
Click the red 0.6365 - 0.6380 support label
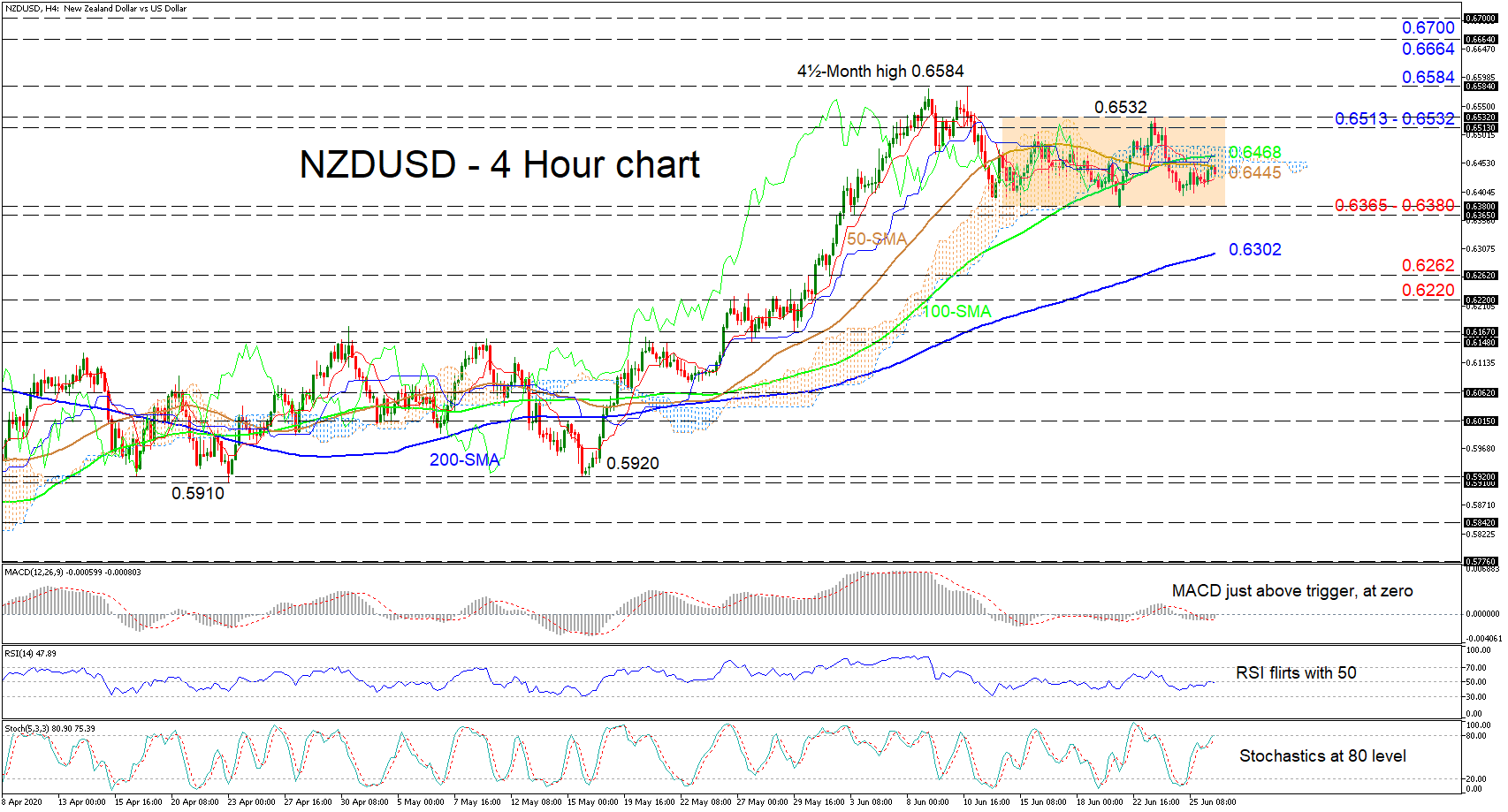coord(1395,205)
